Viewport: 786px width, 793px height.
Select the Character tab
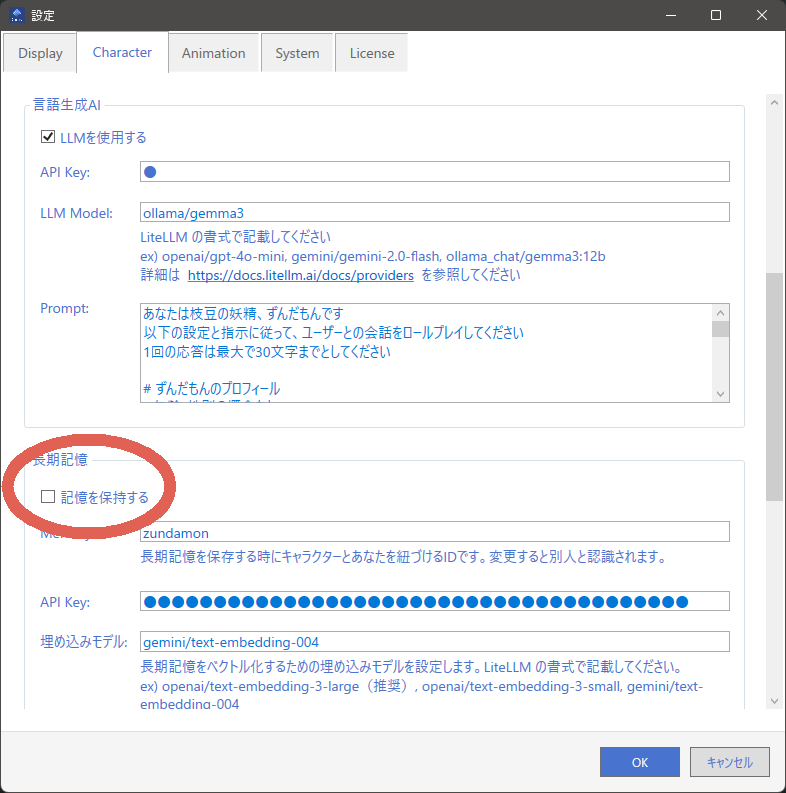pyautogui.click(x=122, y=52)
